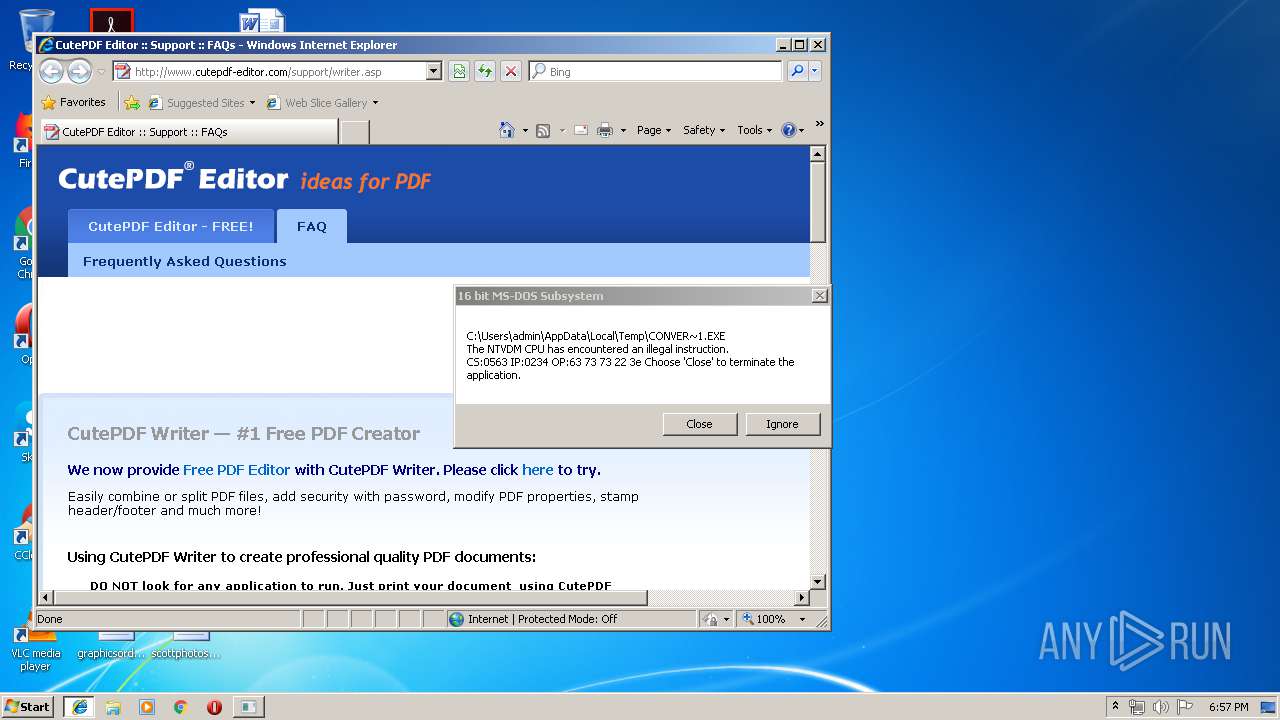
Task: Select the FAQ page tab
Action: pyautogui.click(x=312, y=226)
